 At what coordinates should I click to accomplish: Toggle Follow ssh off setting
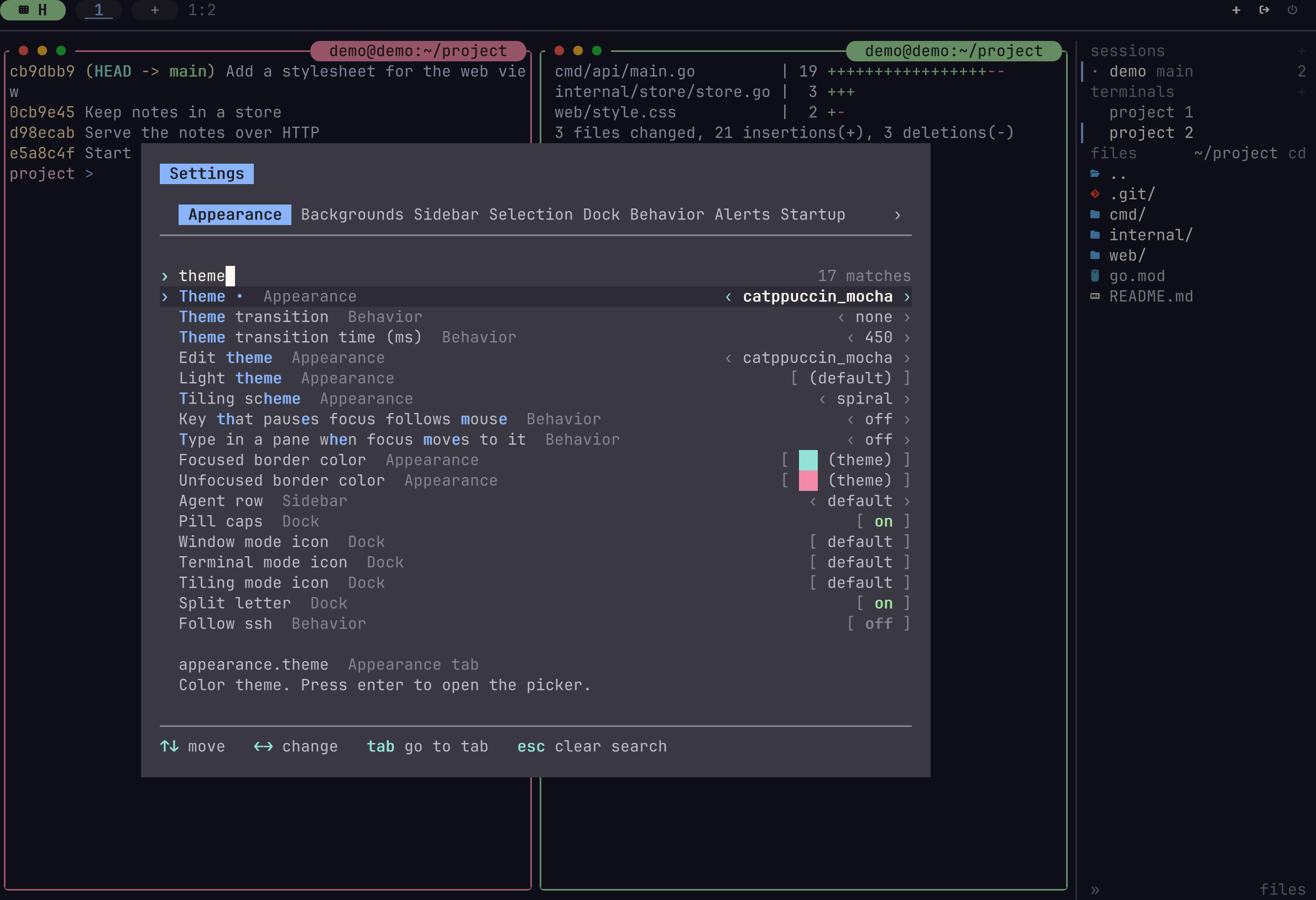pos(878,624)
